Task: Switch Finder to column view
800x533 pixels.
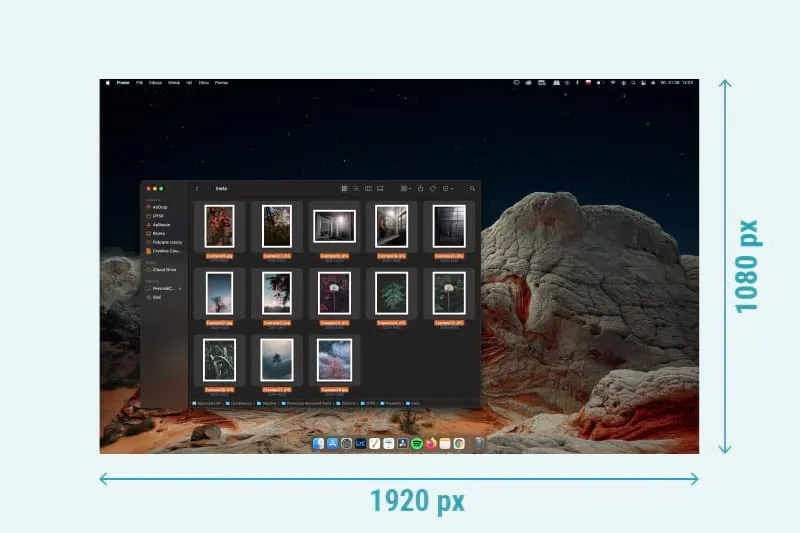Action: (x=367, y=188)
